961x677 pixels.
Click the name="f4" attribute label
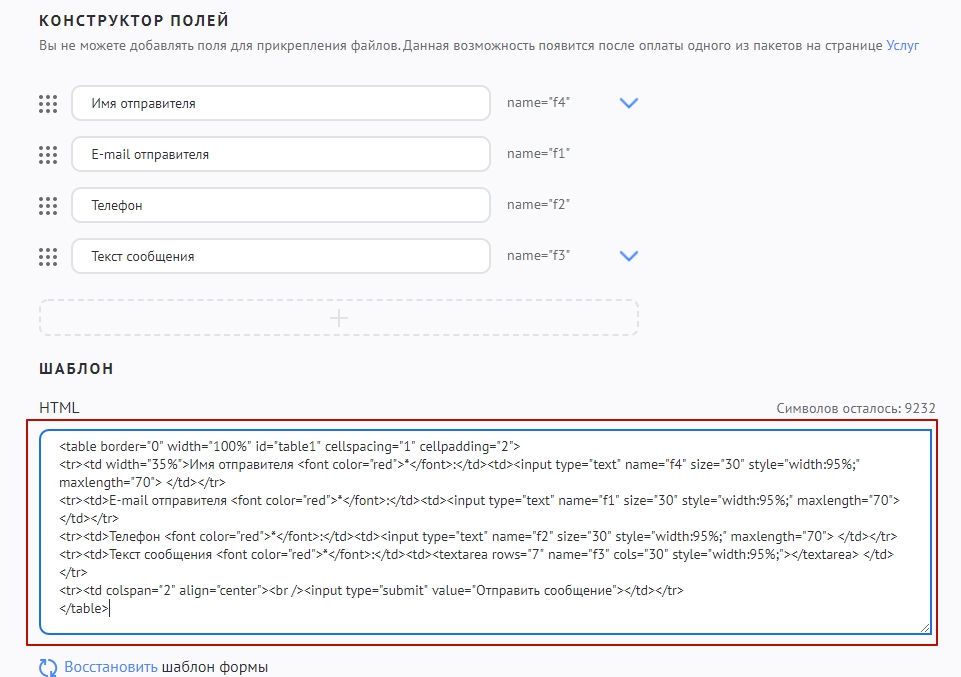pos(538,102)
